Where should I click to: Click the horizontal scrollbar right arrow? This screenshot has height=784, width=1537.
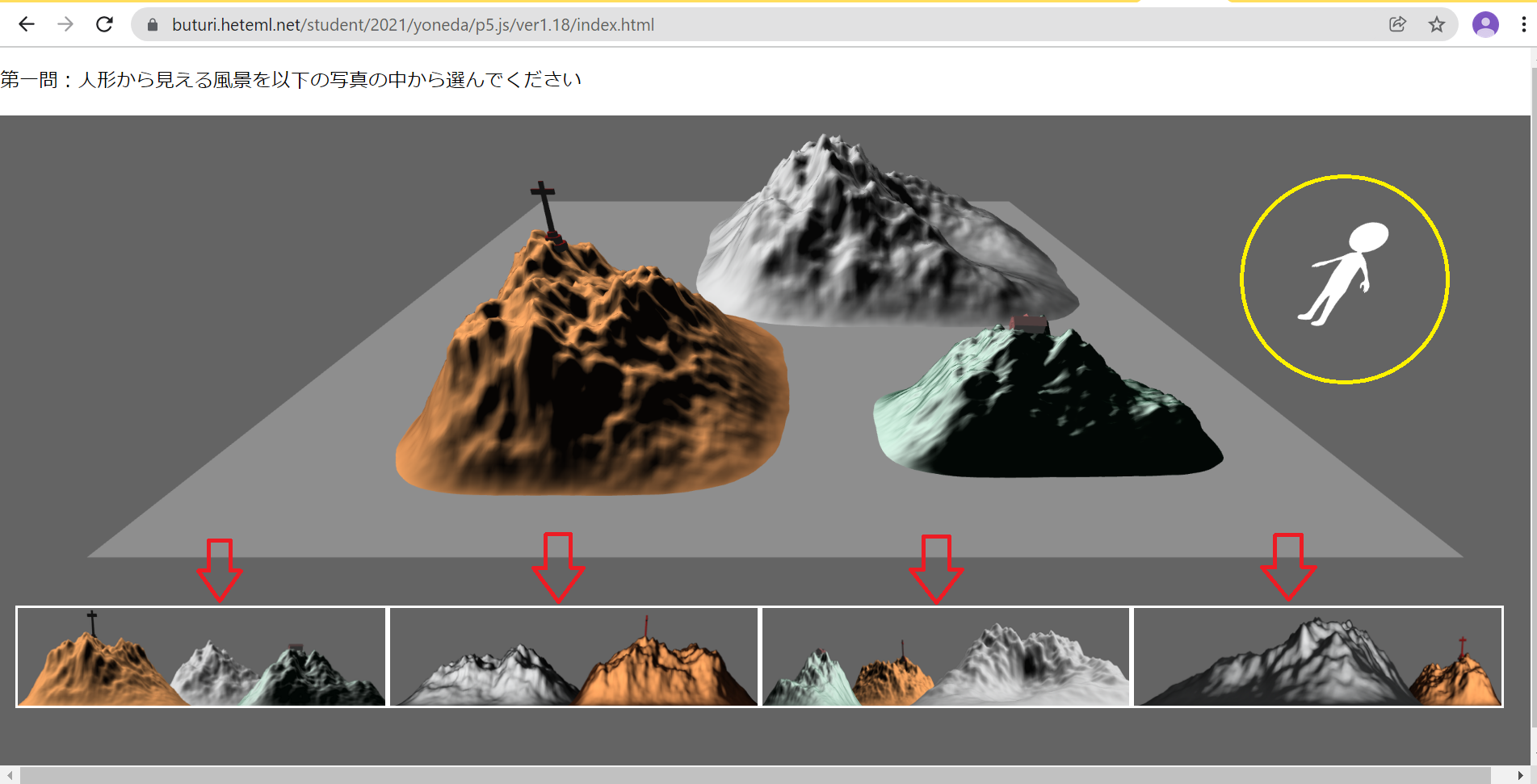pos(1520,775)
